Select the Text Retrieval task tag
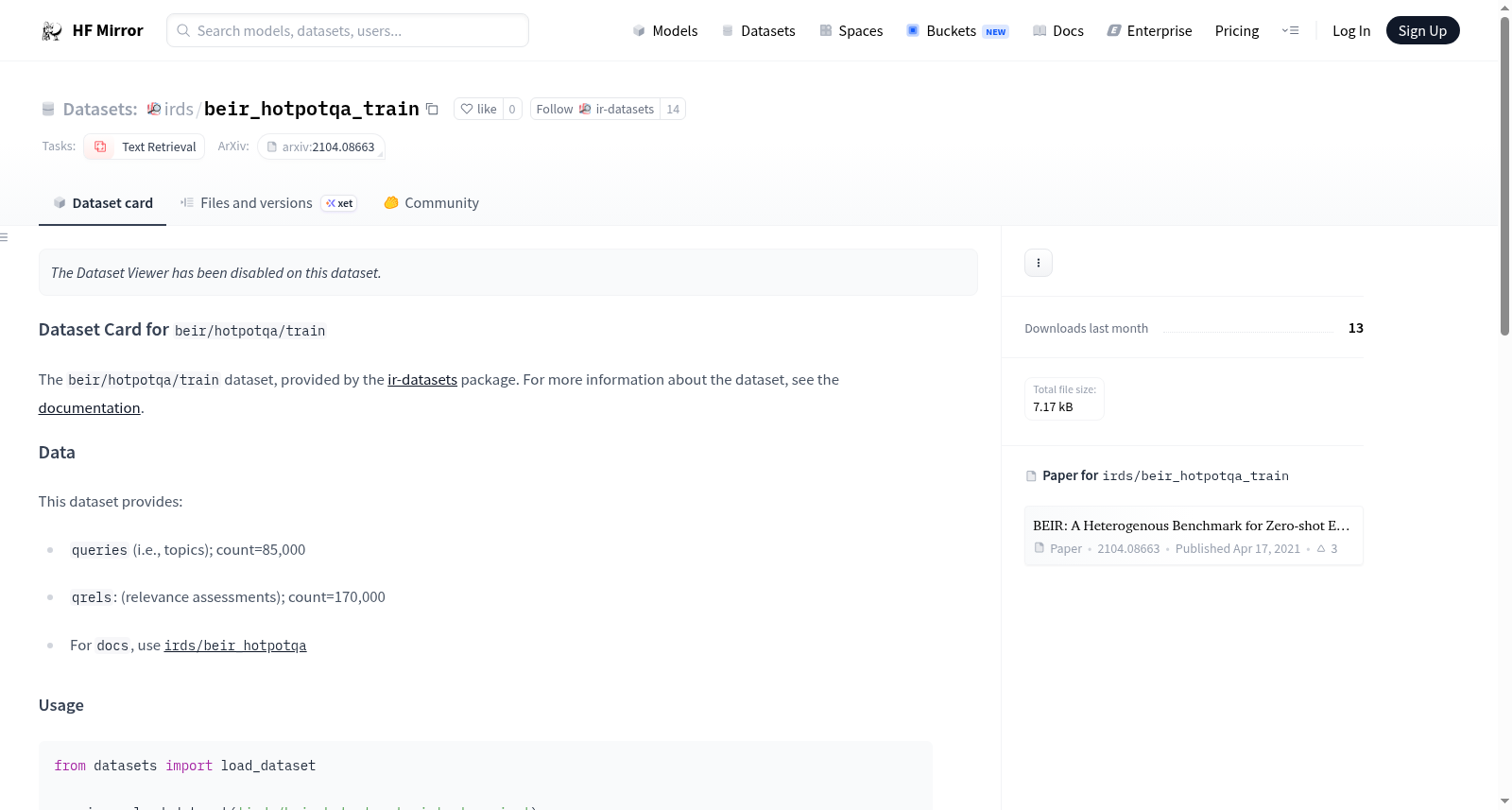 pos(144,146)
